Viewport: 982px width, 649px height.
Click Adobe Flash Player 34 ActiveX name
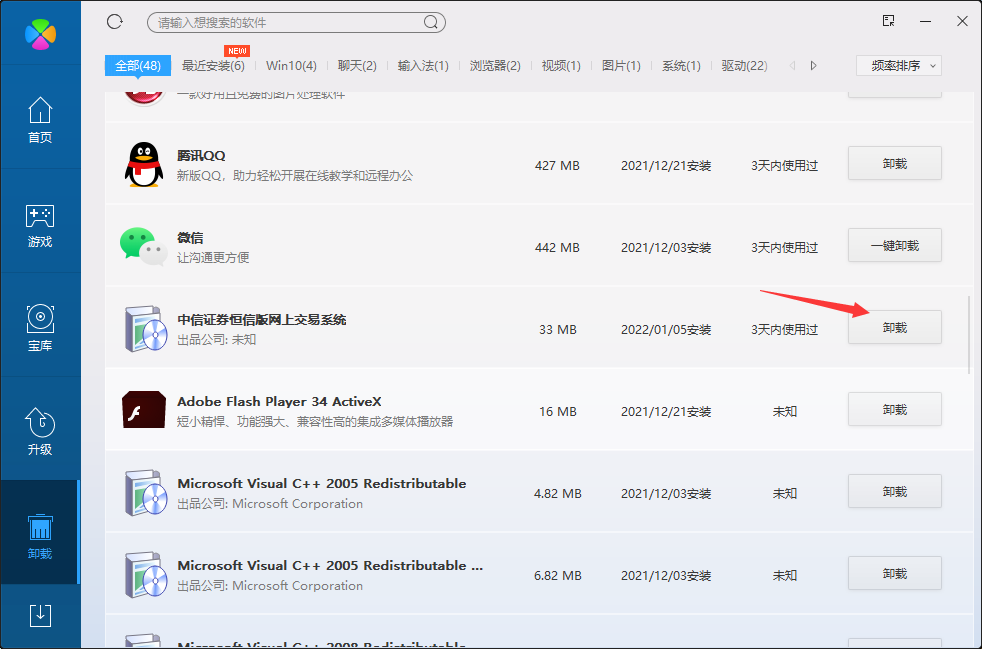[x=279, y=402]
